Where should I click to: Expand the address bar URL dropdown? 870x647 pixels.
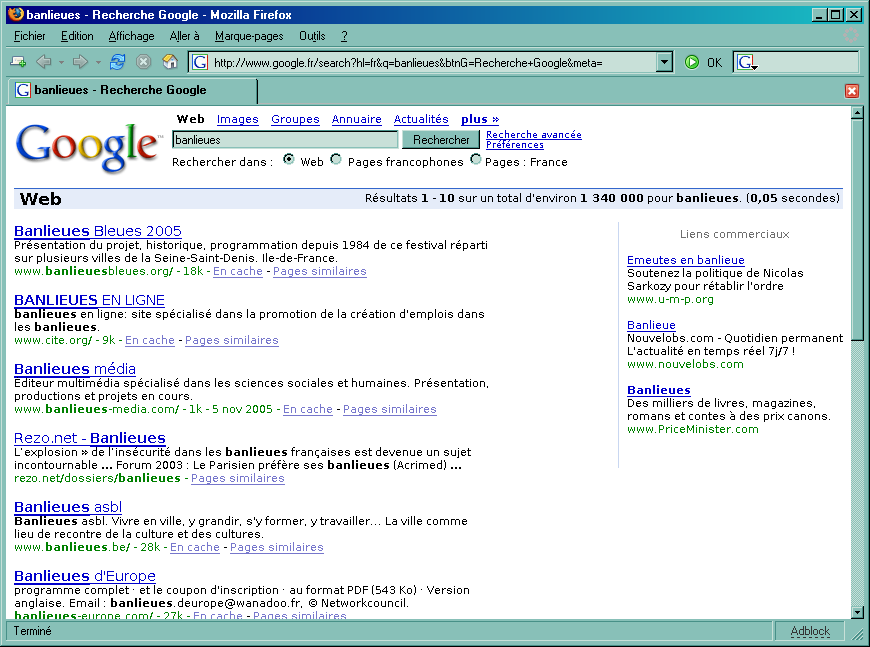pyautogui.click(x=664, y=62)
